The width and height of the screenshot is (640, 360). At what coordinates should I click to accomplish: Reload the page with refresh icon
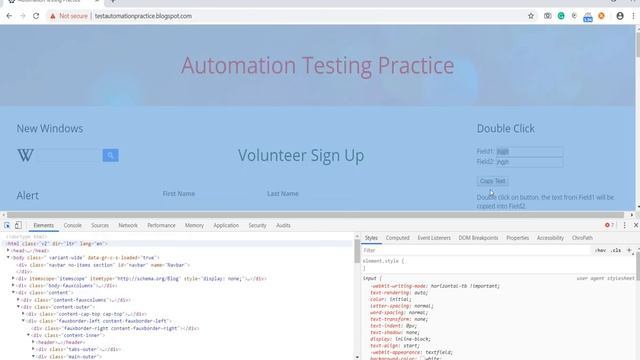pos(36,16)
